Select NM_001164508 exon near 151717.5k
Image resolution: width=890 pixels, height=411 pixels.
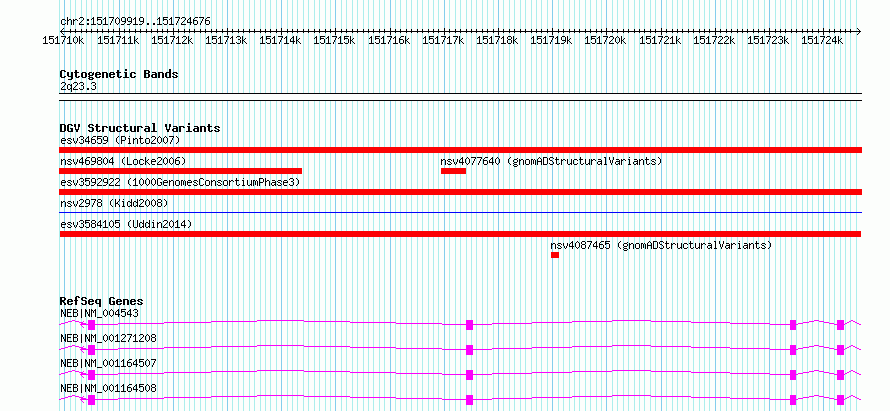point(469,400)
